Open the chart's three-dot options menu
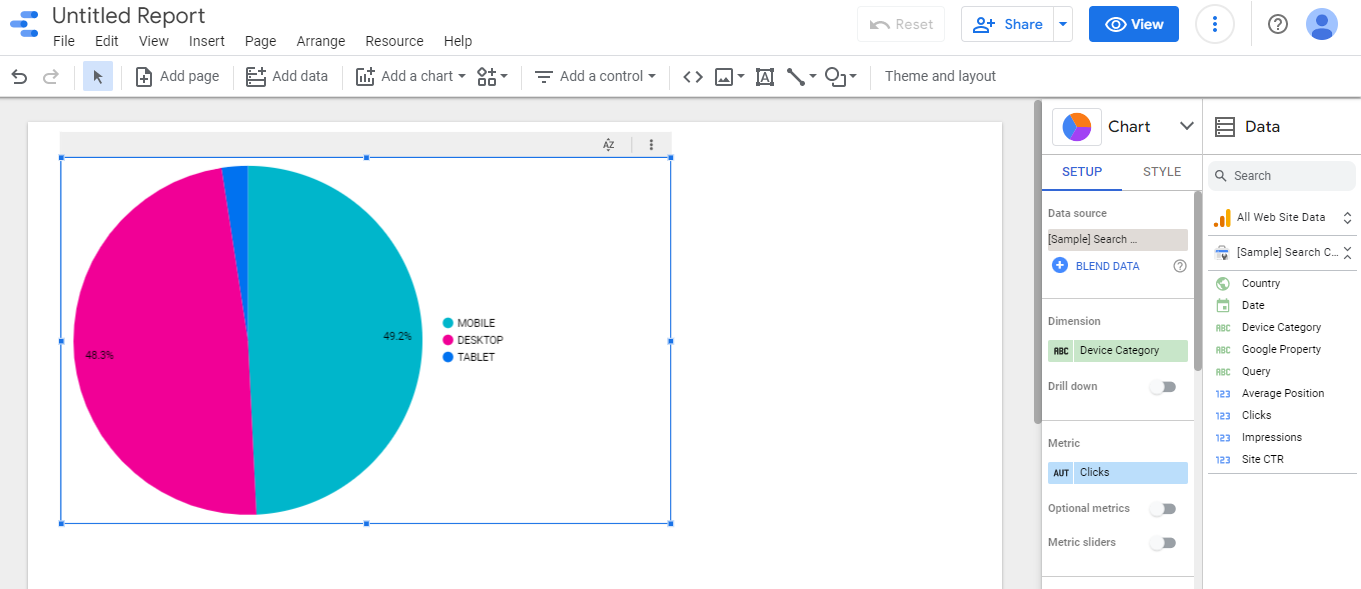This screenshot has width=1361, height=589. pyautogui.click(x=651, y=145)
